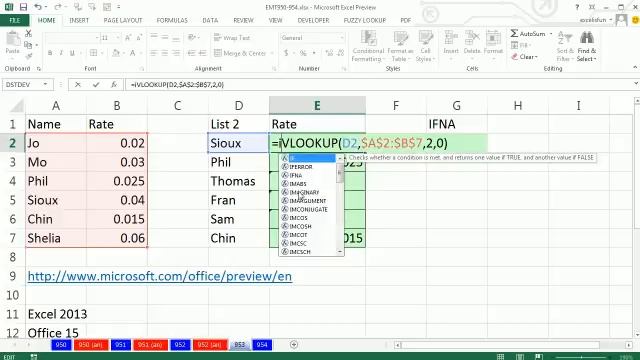Open Conditional Formatting
Viewport: 640px width, 360px height.
click(x=368, y=47)
